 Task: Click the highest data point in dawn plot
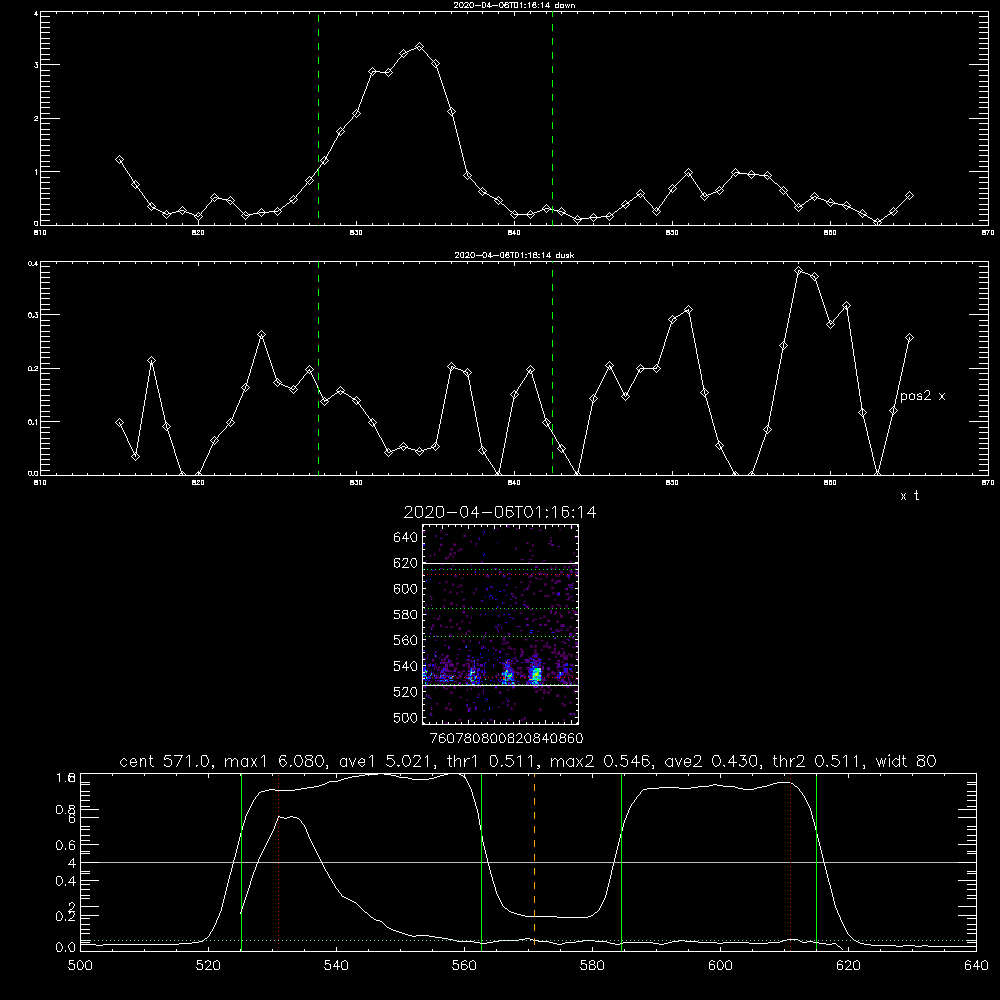tap(419, 47)
